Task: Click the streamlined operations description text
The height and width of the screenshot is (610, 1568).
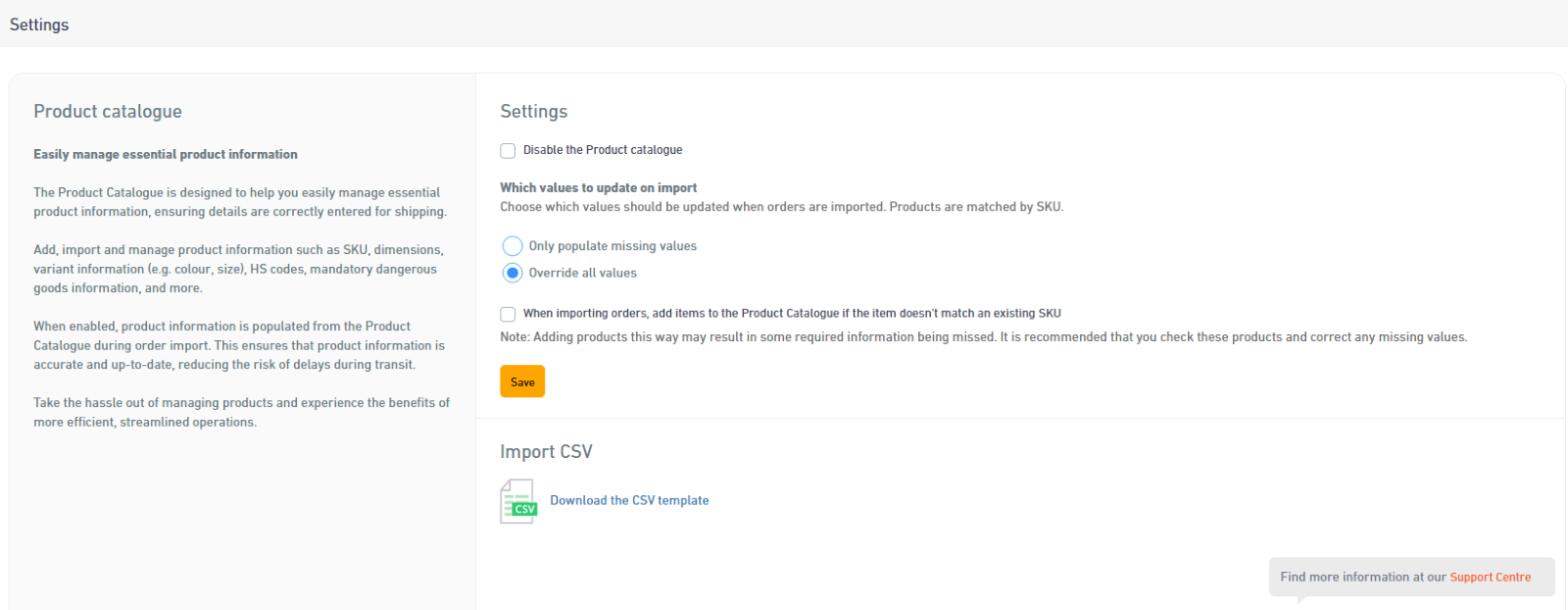Action: (241, 412)
